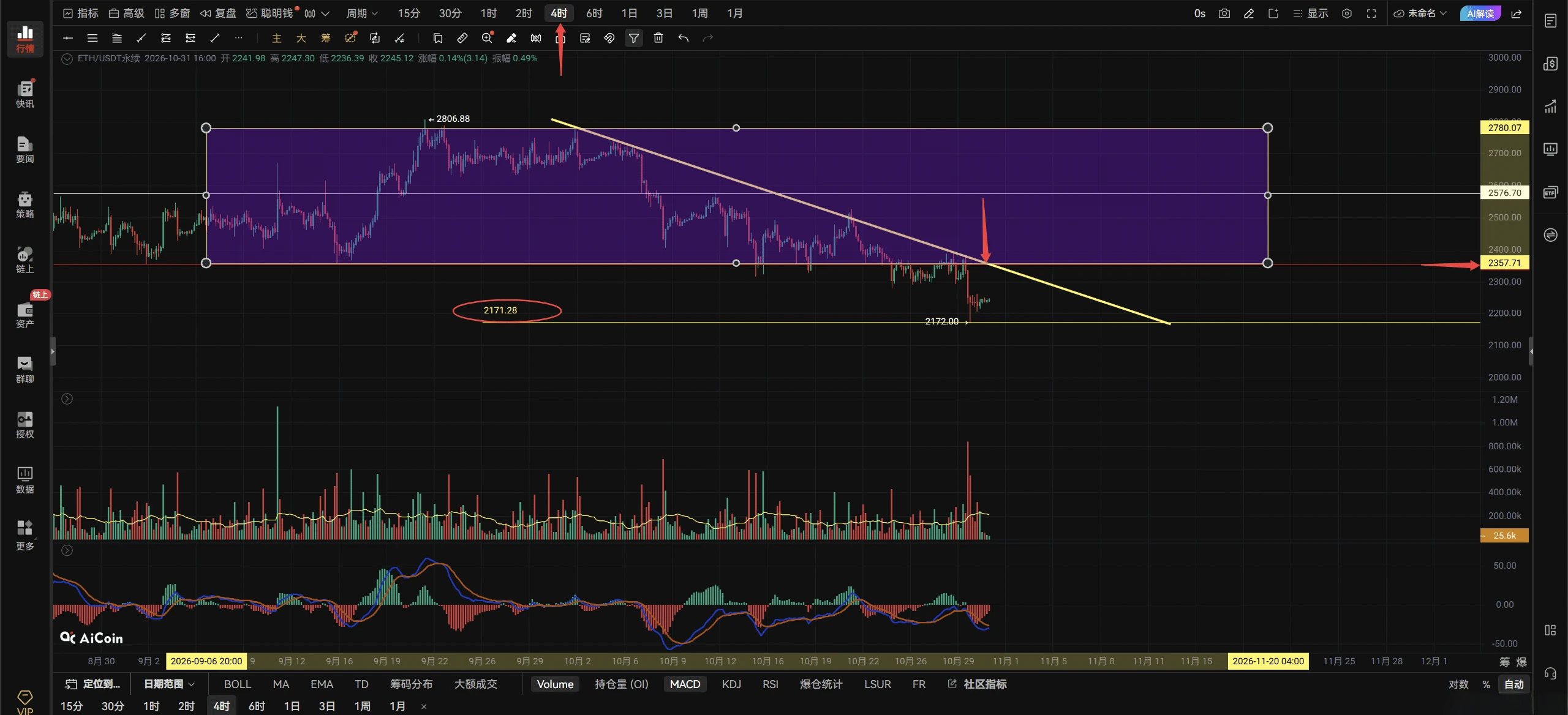1568x715 pixels.
Task: Switch to the 1日 timeframe in top bar
Action: [x=629, y=13]
